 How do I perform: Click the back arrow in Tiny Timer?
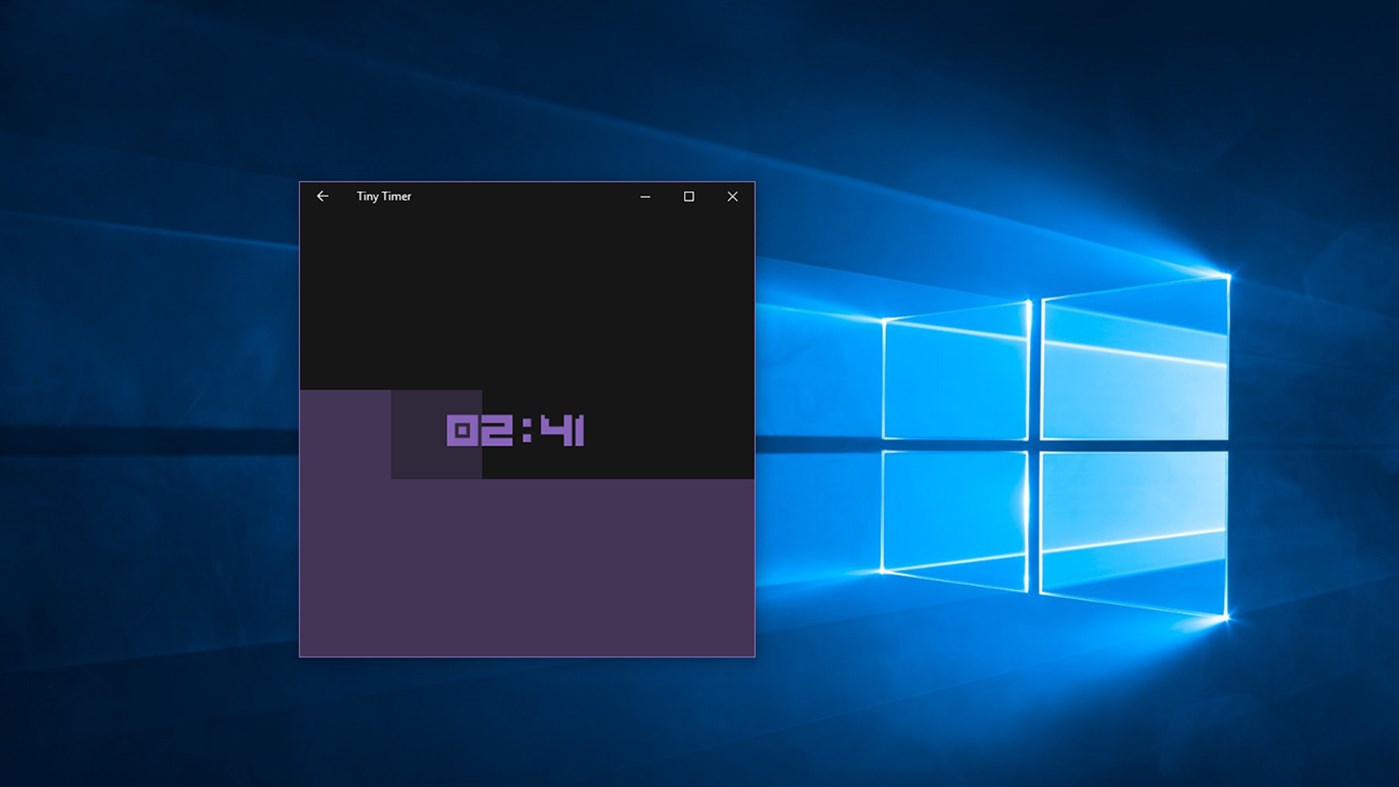click(x=321, y=196)
